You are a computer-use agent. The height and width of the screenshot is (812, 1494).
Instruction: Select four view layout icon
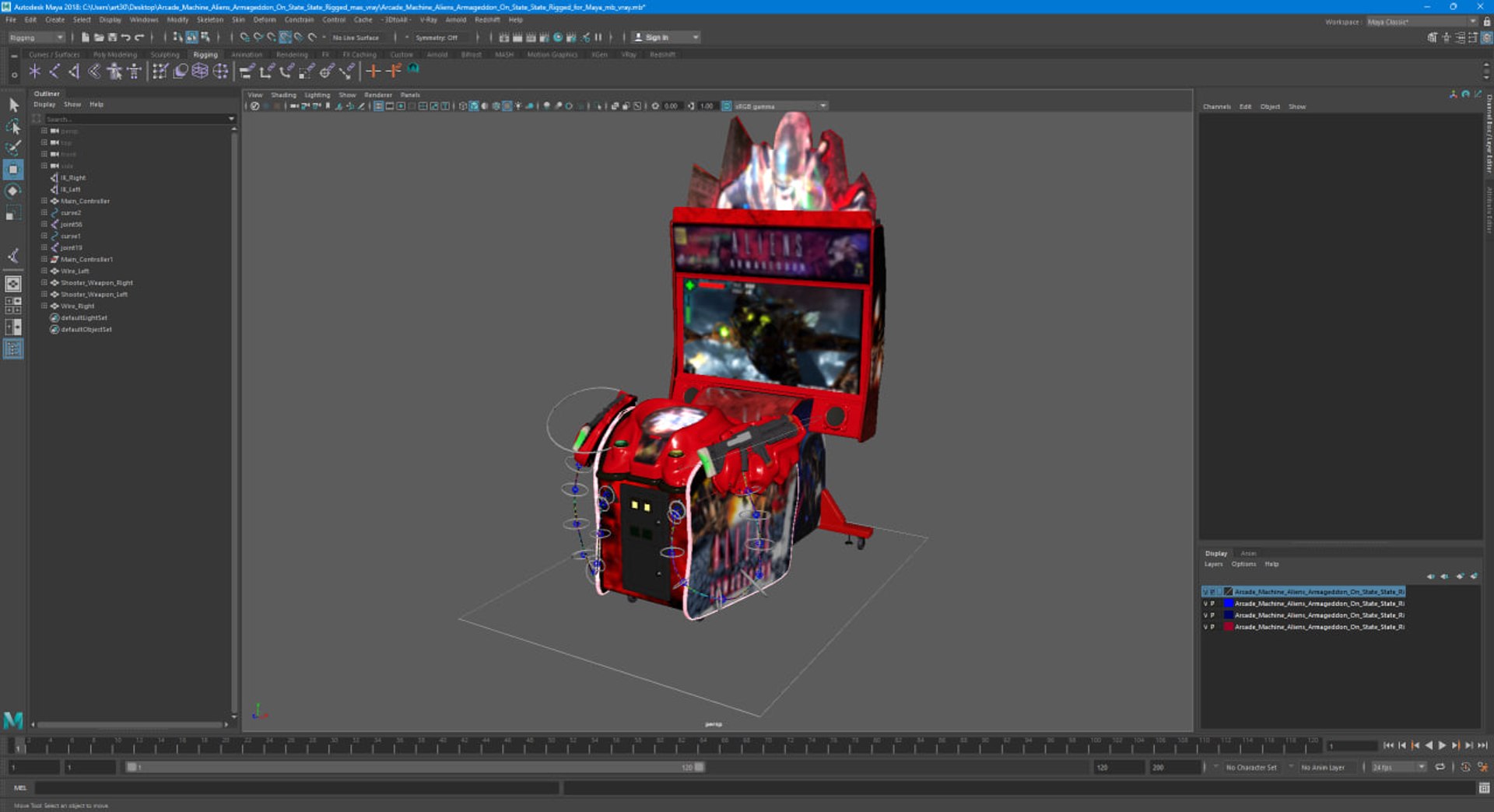(13, 306)
